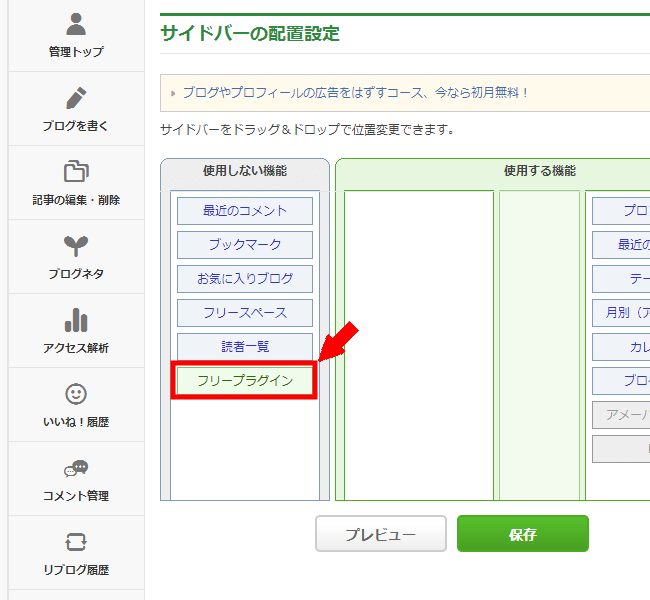This screenshot has height=600, width=650.
Task: Open the 管理トップ menu label
Action: click(x=76, y=52)
